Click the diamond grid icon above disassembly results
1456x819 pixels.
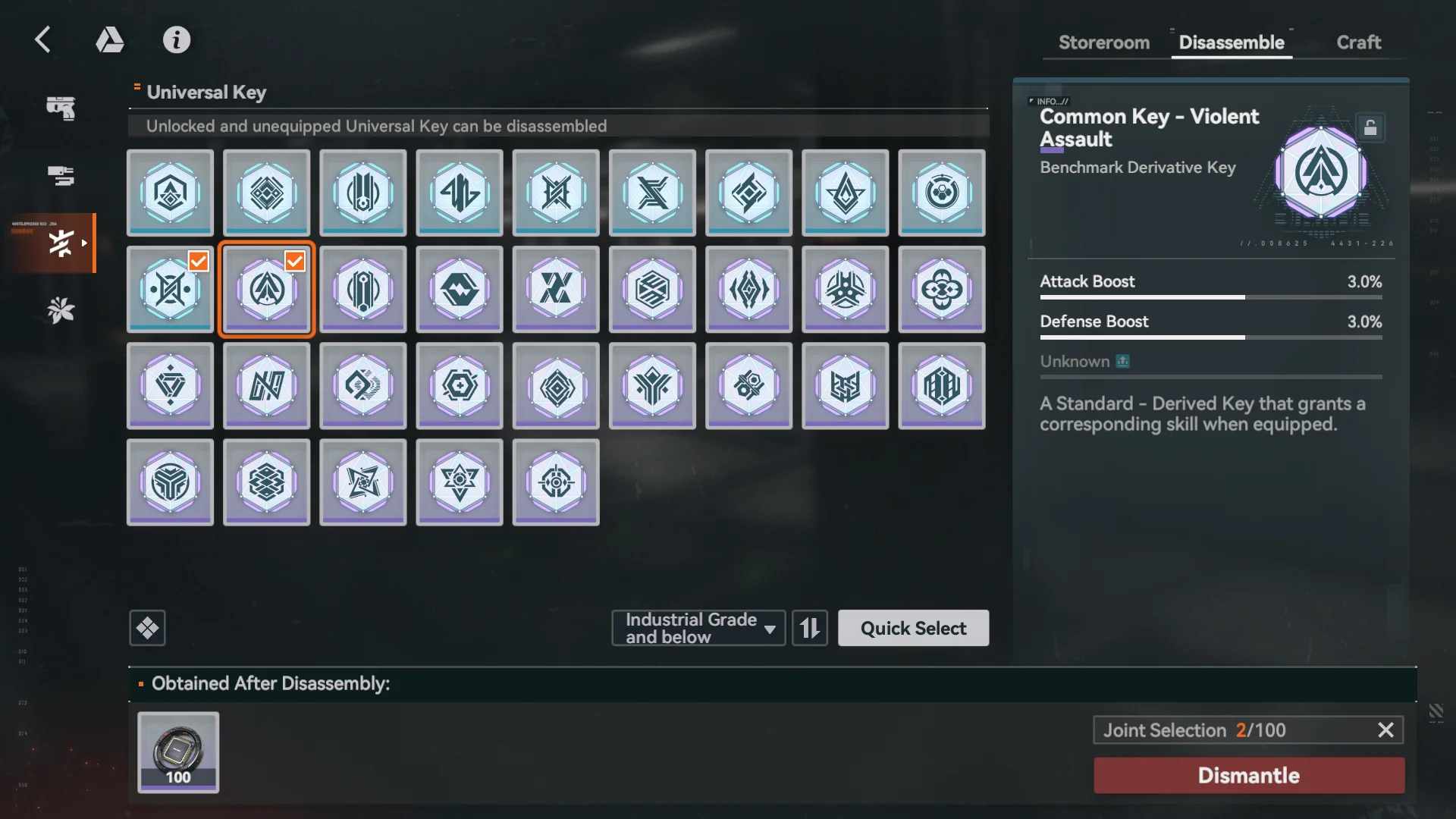click(147, 628)
